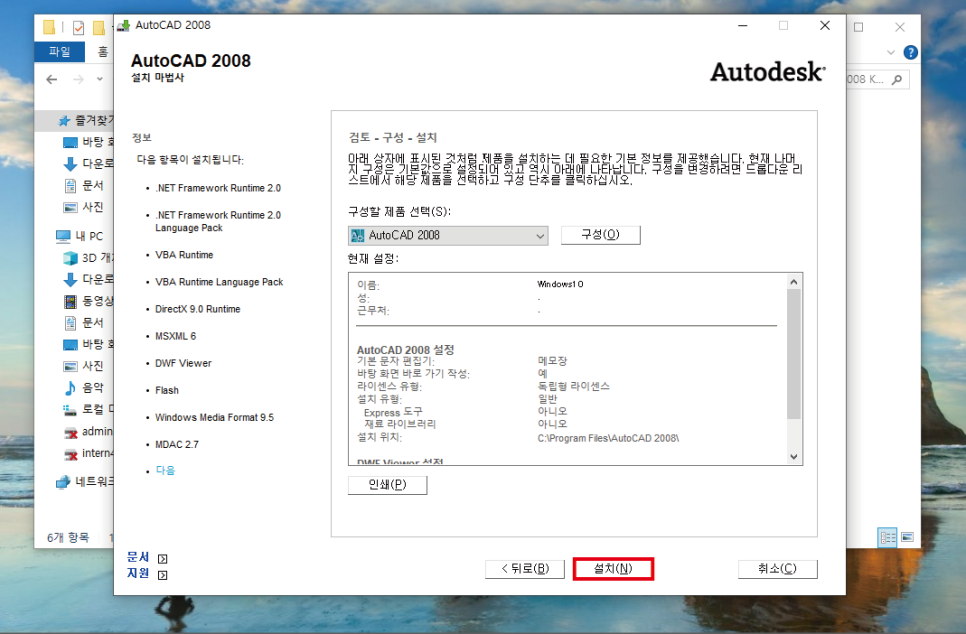
Task: Open recent locations chevron in File Explorer
Action: pyautogui.click(x=100, y=79)
